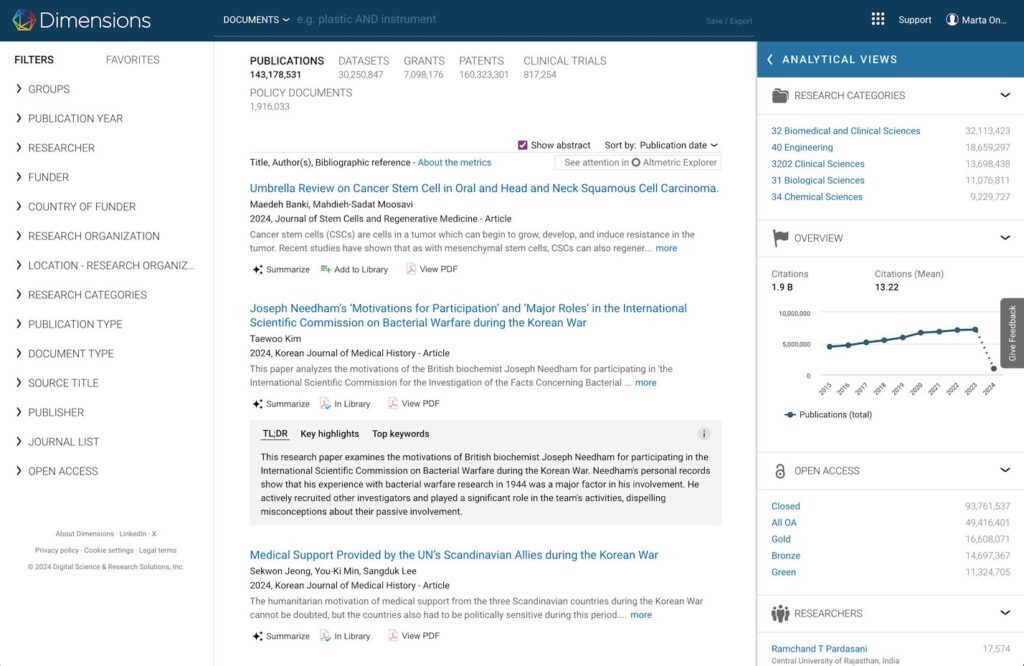Open the Key highlights tab in TL;DR
Screen dimensions: 1024x666
[330, 433]
